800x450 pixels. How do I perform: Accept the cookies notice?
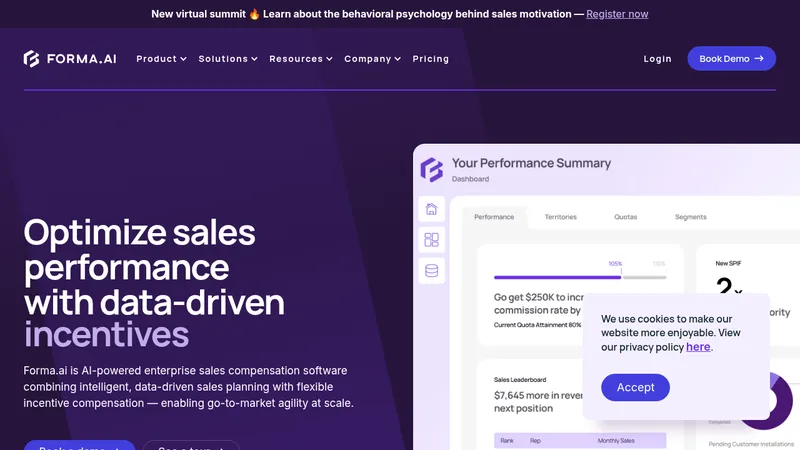(x=635, y=387)
